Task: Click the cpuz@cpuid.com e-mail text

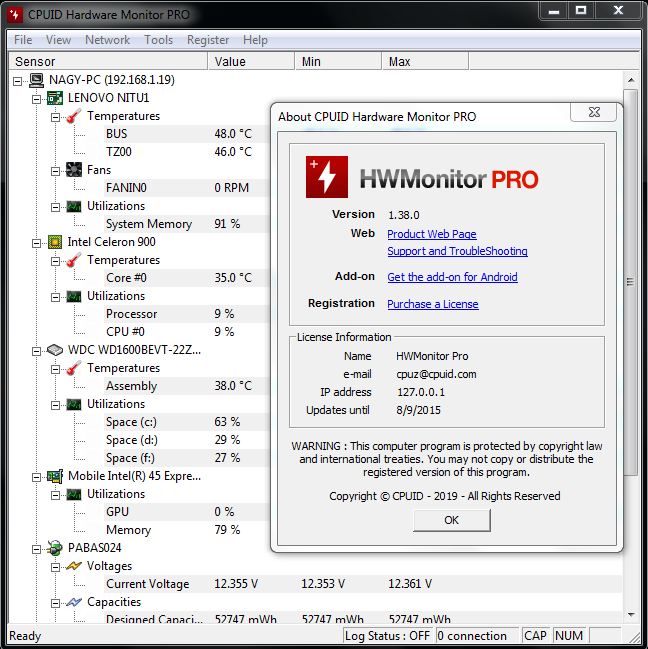Action: [437, 375]
